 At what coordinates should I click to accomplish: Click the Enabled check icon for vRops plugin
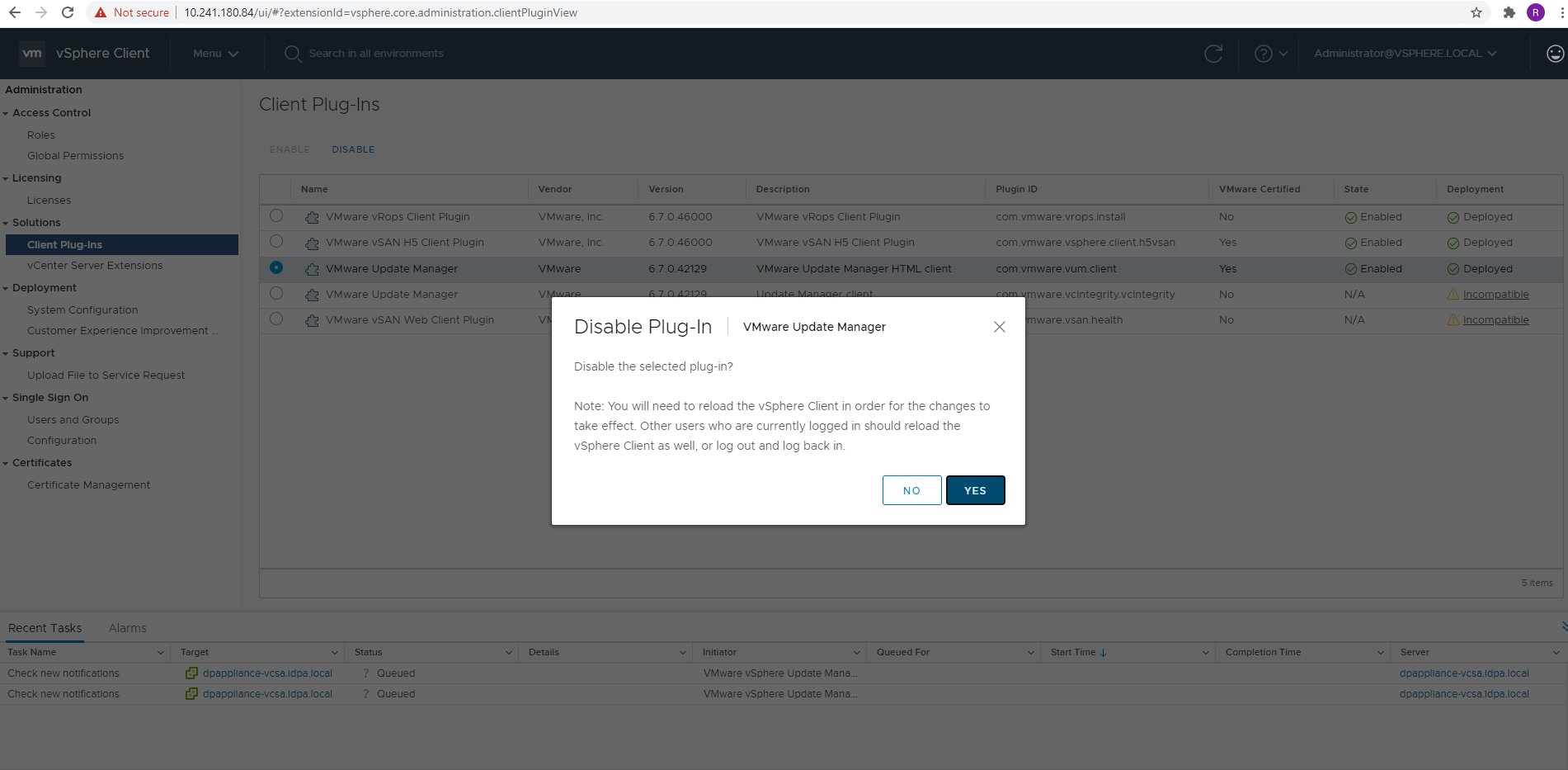tap(1351, 218)
